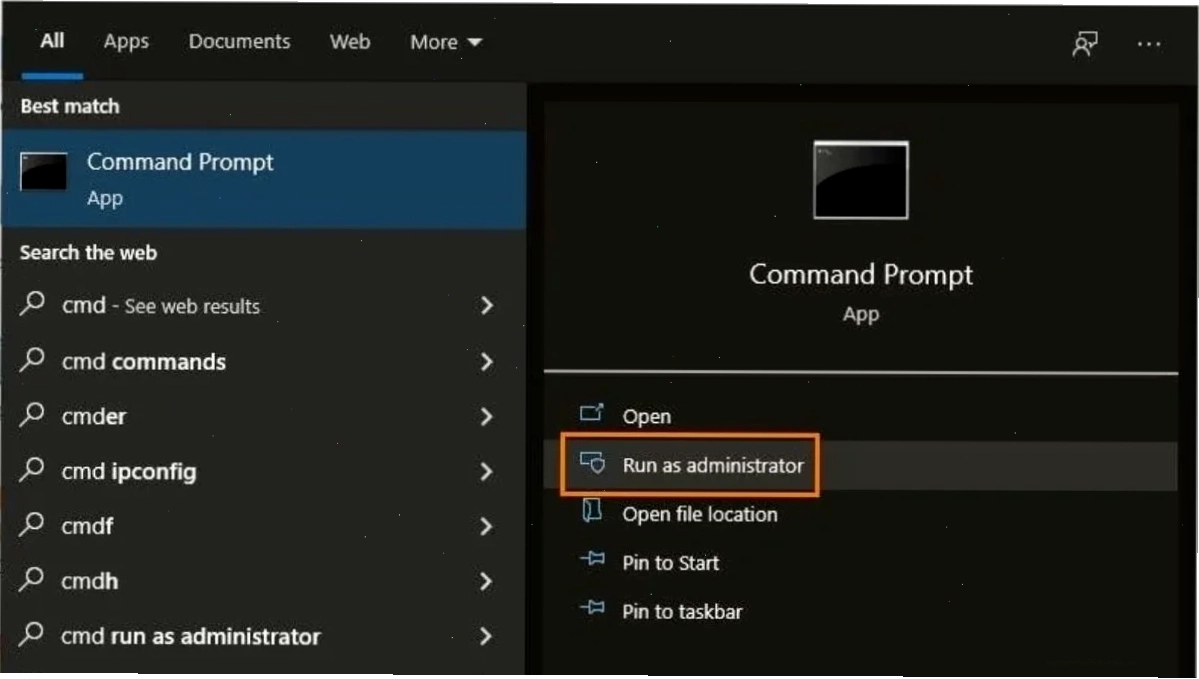
Task: Click the Pin to Start pin icon
Action: click(592, 560)
